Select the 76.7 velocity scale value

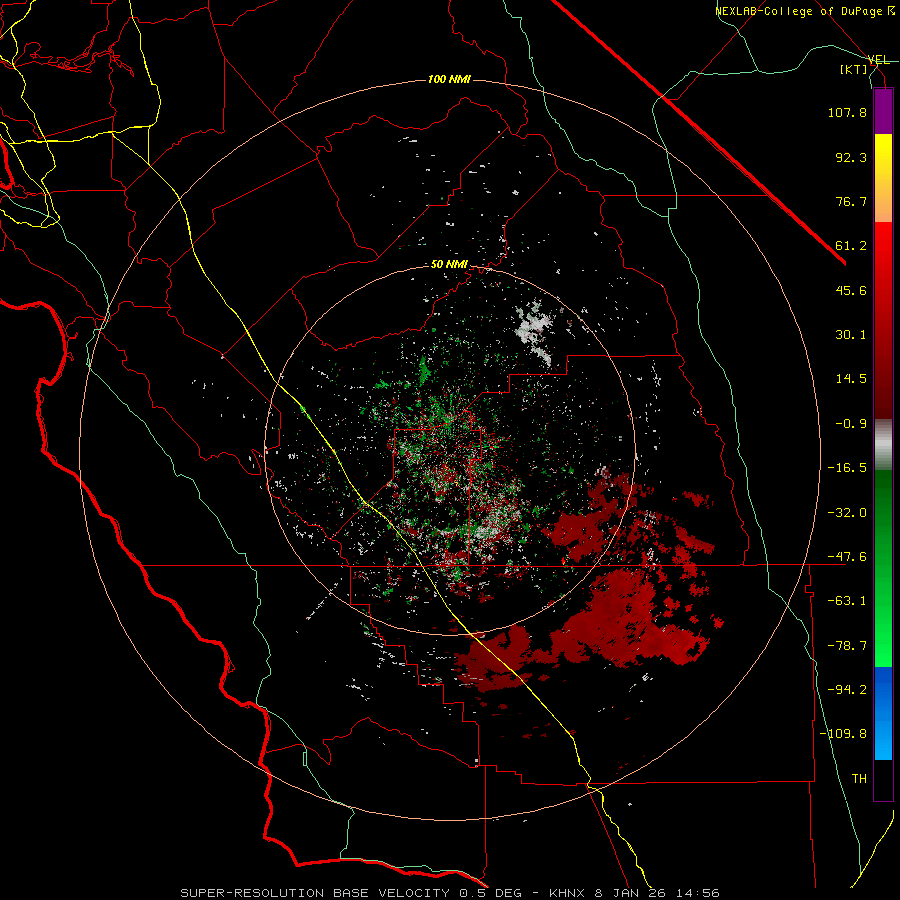851,201
